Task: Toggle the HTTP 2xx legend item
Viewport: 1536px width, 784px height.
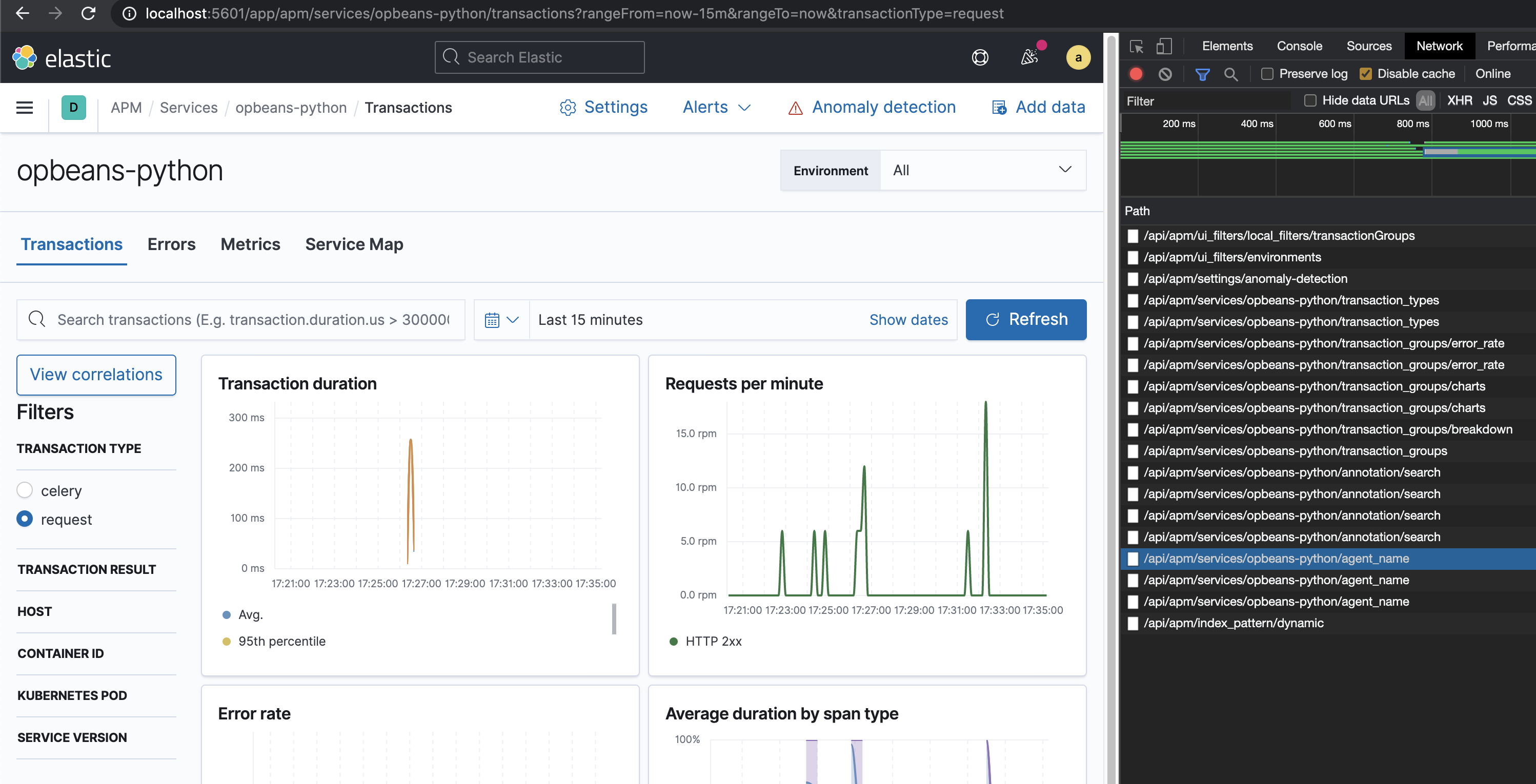Action: click(x=705, y=641)
